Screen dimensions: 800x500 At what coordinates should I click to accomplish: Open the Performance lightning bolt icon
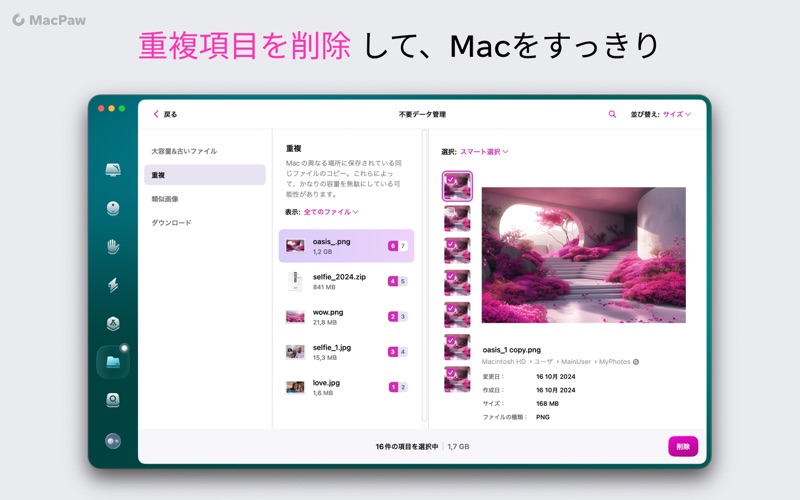click(x=113, y=285)
